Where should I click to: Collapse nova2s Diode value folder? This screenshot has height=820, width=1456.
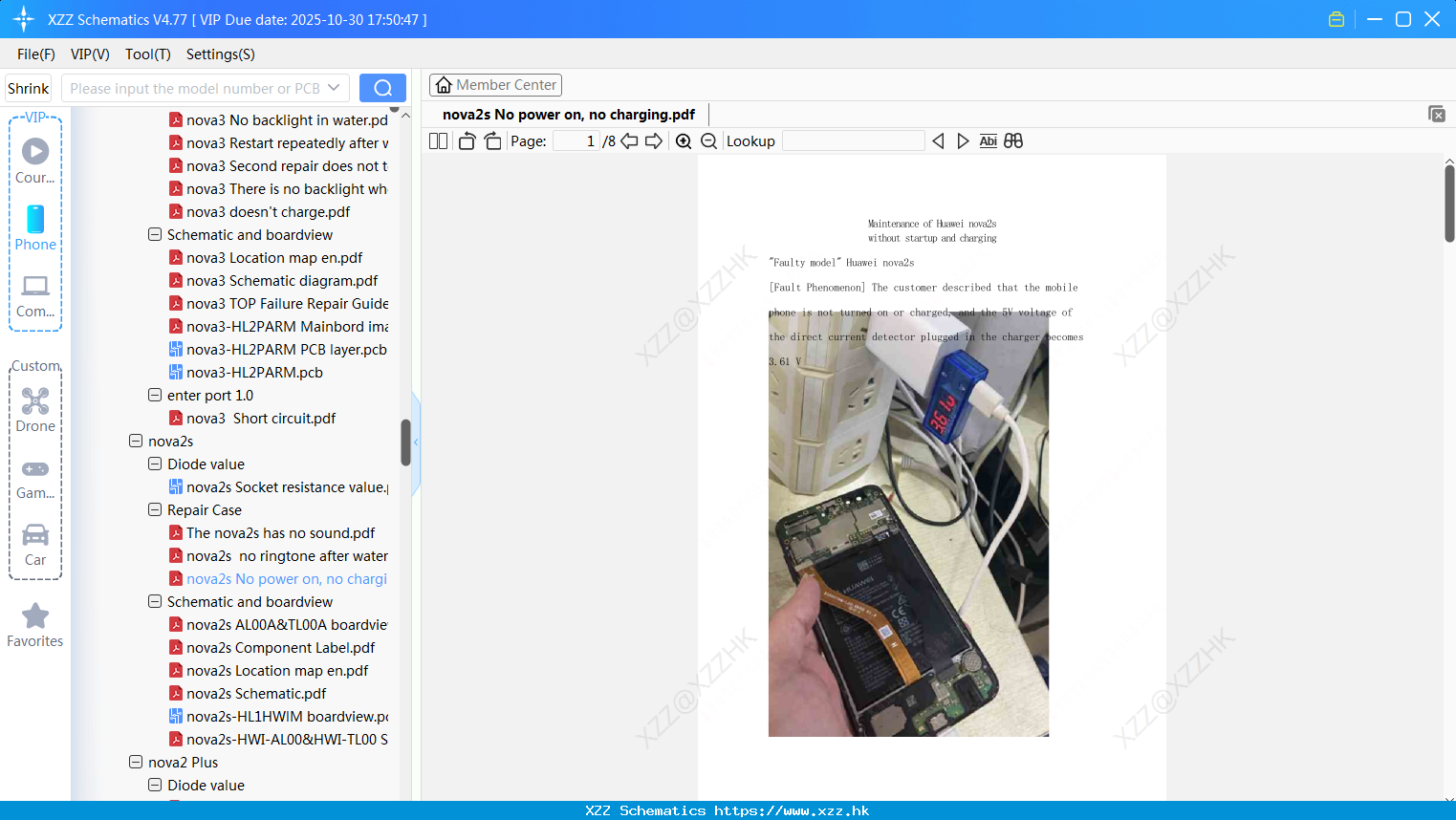click(155, 464)
